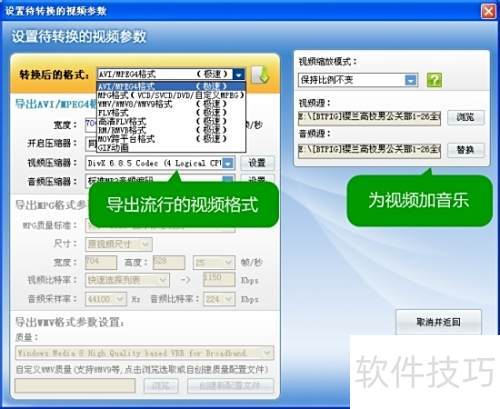The height and width of the screenshot is (409, 500).
Task: Expand the 视频缩放模式 dropdown (保持比例不变)
Action: (x=411, y=80)
